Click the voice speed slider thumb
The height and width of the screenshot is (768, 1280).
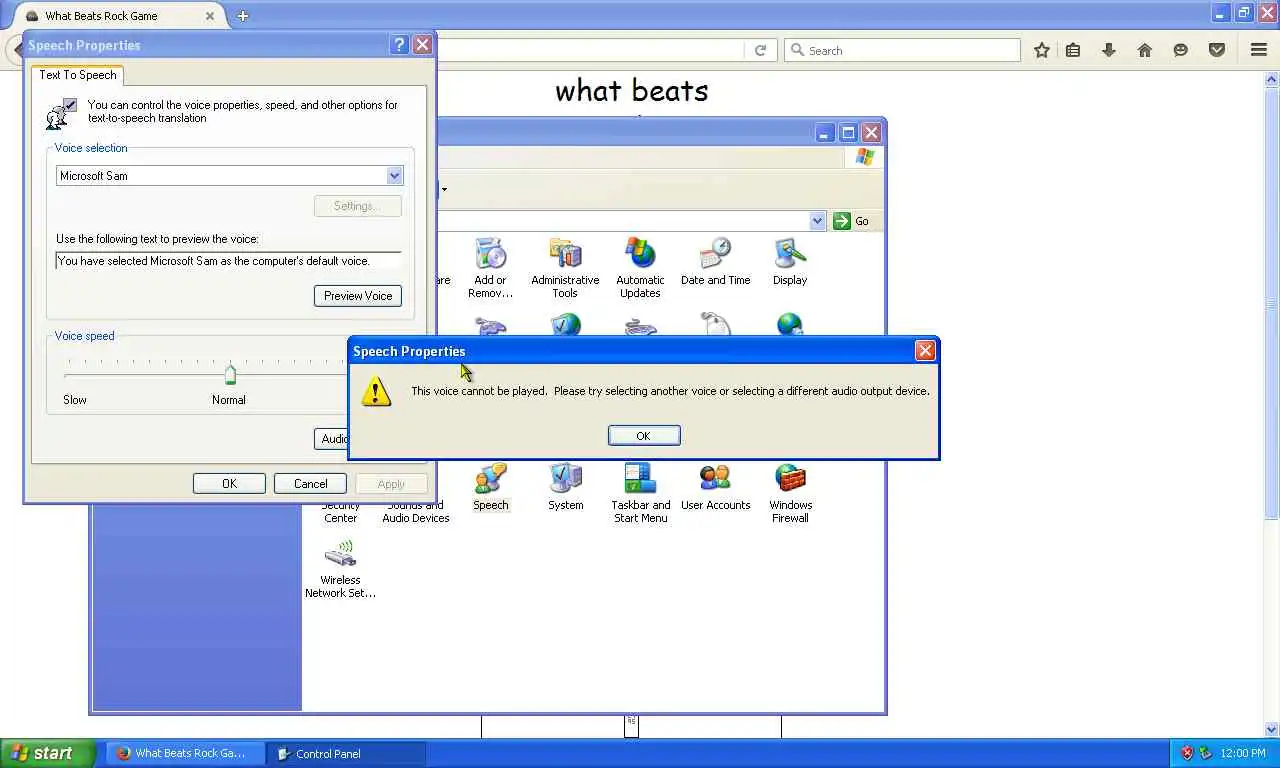click(x=230, y=374)
